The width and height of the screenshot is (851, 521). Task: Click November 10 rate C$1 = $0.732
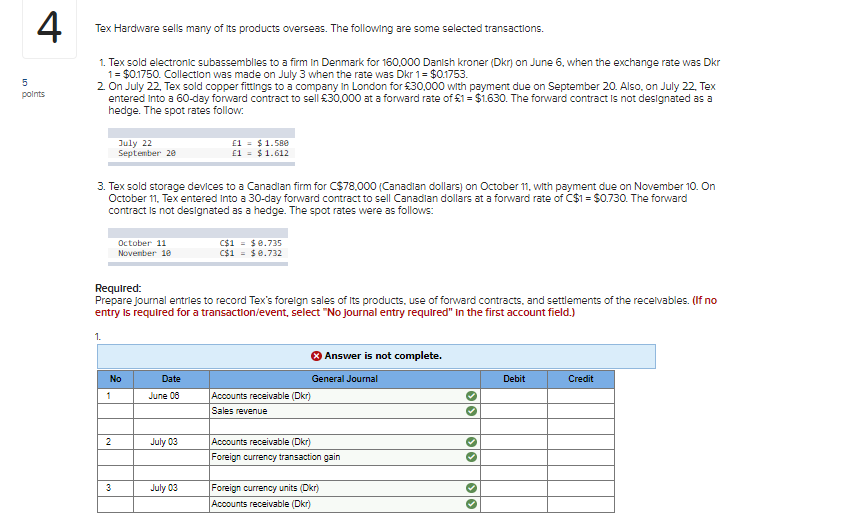click(251, 253)
